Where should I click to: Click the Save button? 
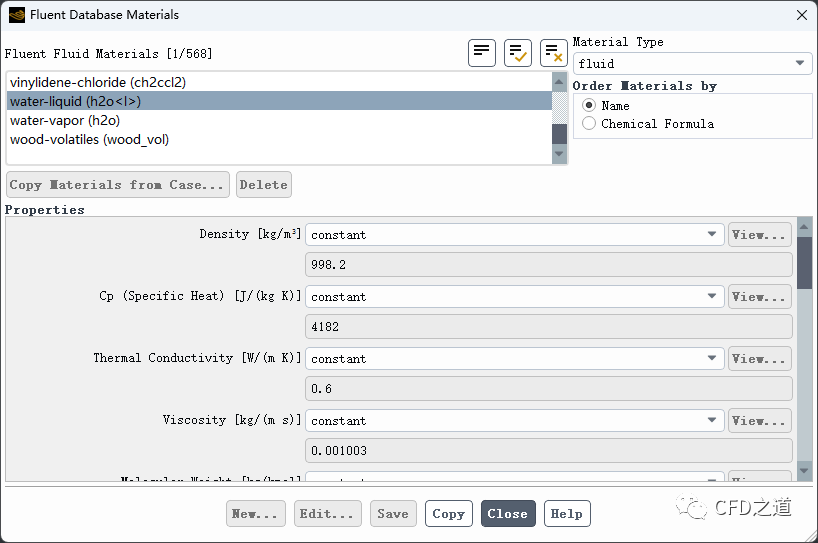(x=393, y=514)
